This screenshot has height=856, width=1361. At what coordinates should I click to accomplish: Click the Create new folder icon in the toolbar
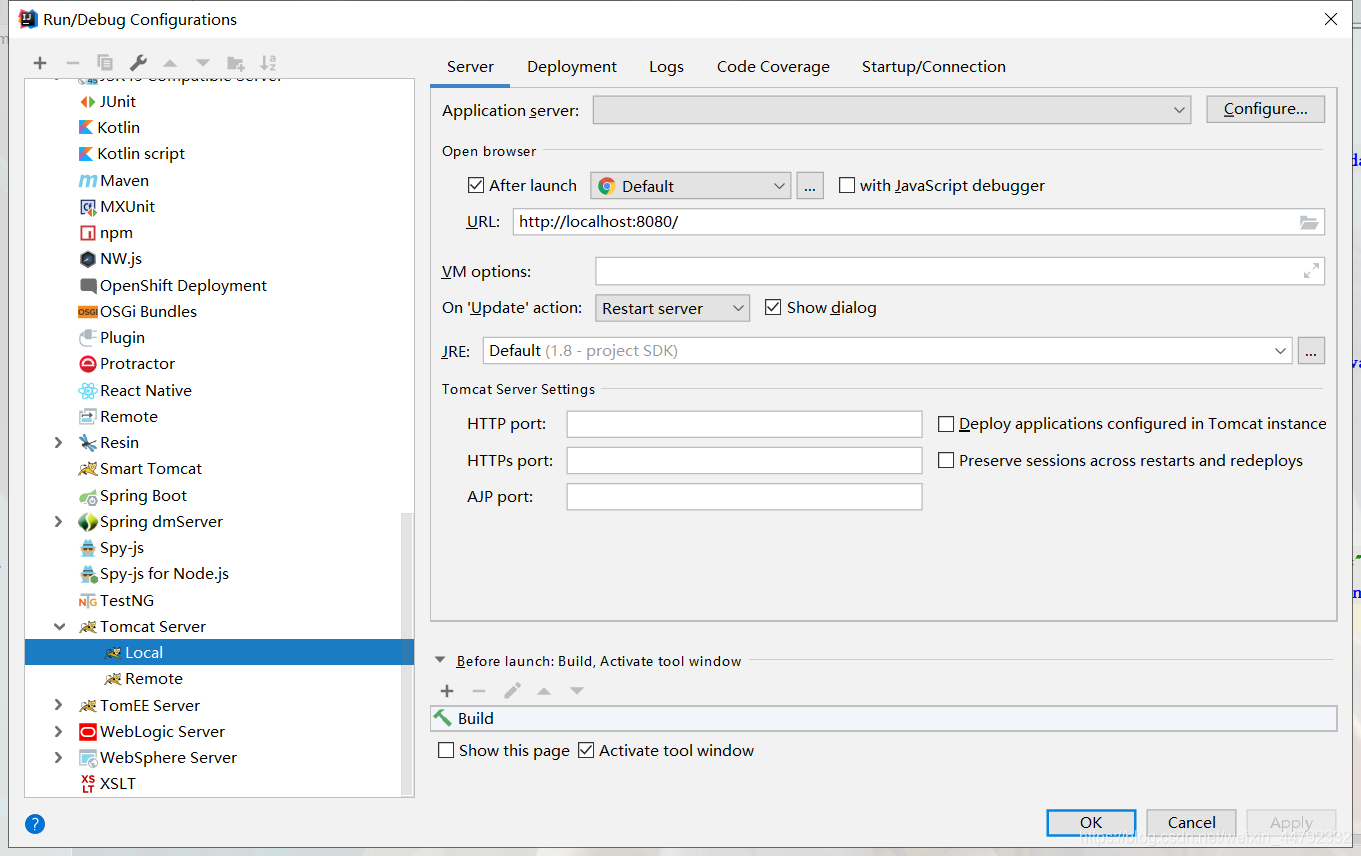[236, 63]
